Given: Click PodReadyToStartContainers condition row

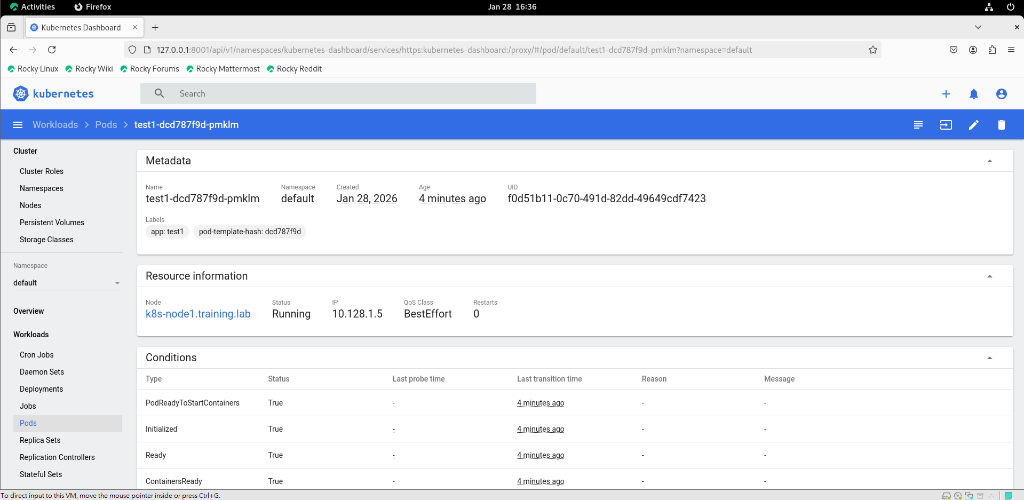Looking at the screenshot, I should click(x=575, y=403).
